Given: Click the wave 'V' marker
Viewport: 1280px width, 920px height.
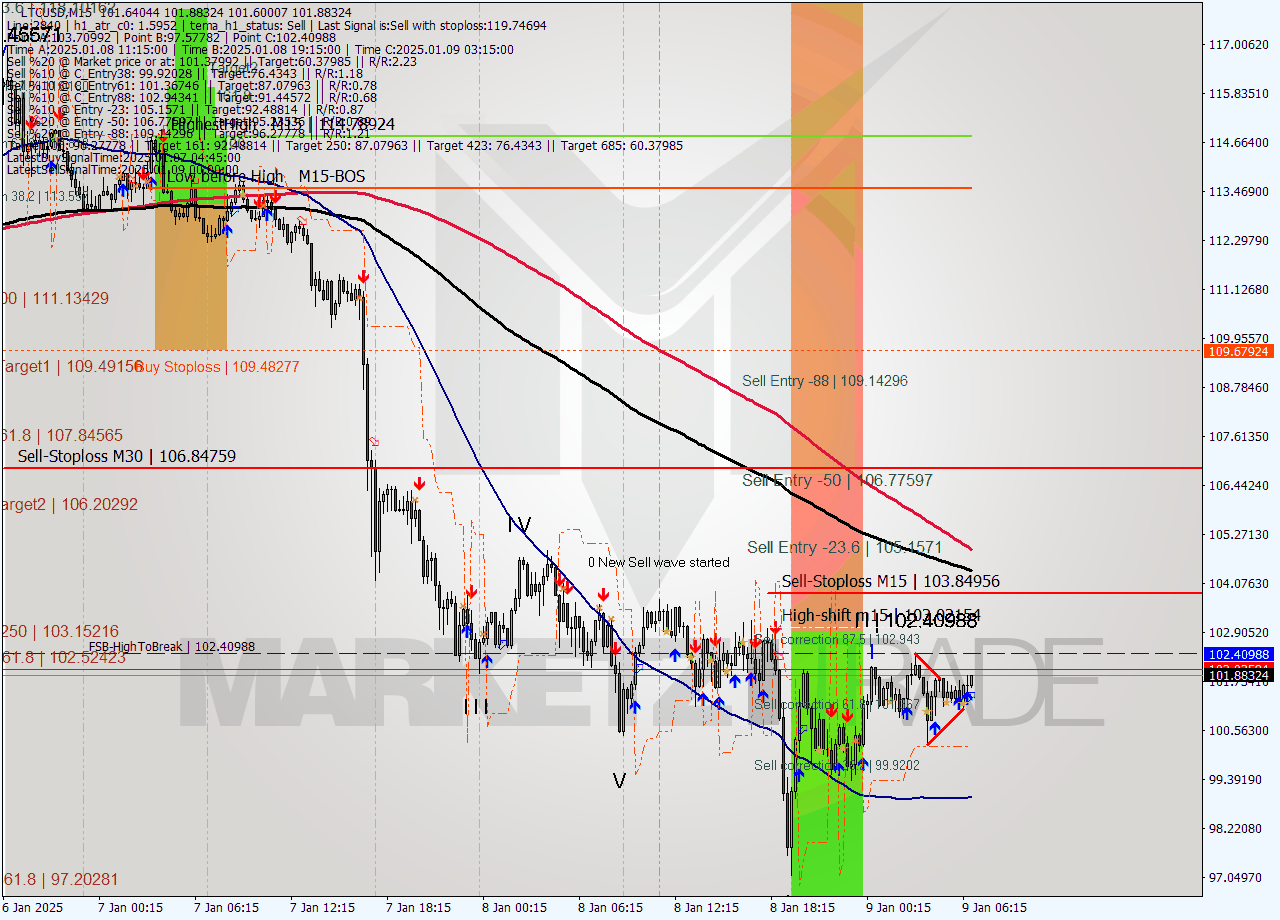Looking at the screenshot, I should 619,781.
